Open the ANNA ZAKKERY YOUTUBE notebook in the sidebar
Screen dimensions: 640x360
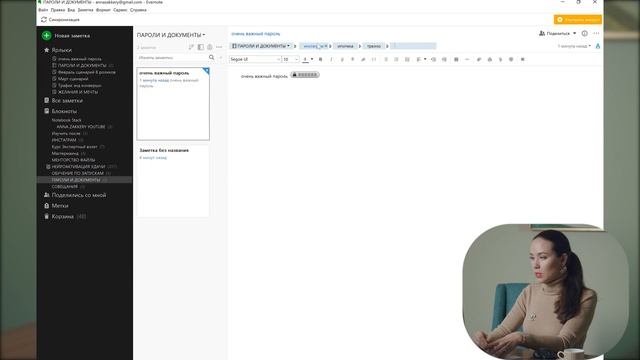(x=81, y=127)
